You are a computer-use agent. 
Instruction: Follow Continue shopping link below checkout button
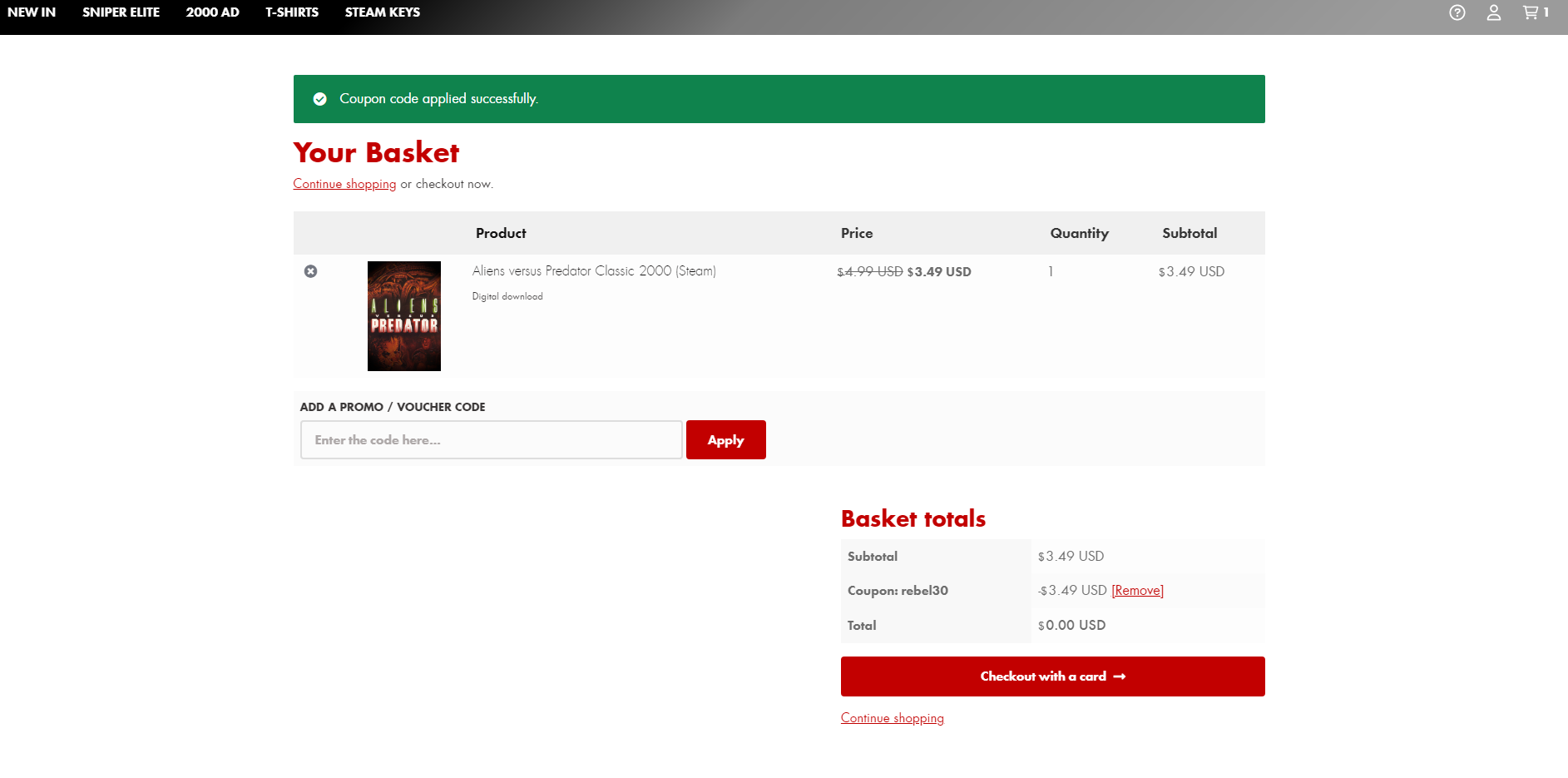tap(892, 718)
